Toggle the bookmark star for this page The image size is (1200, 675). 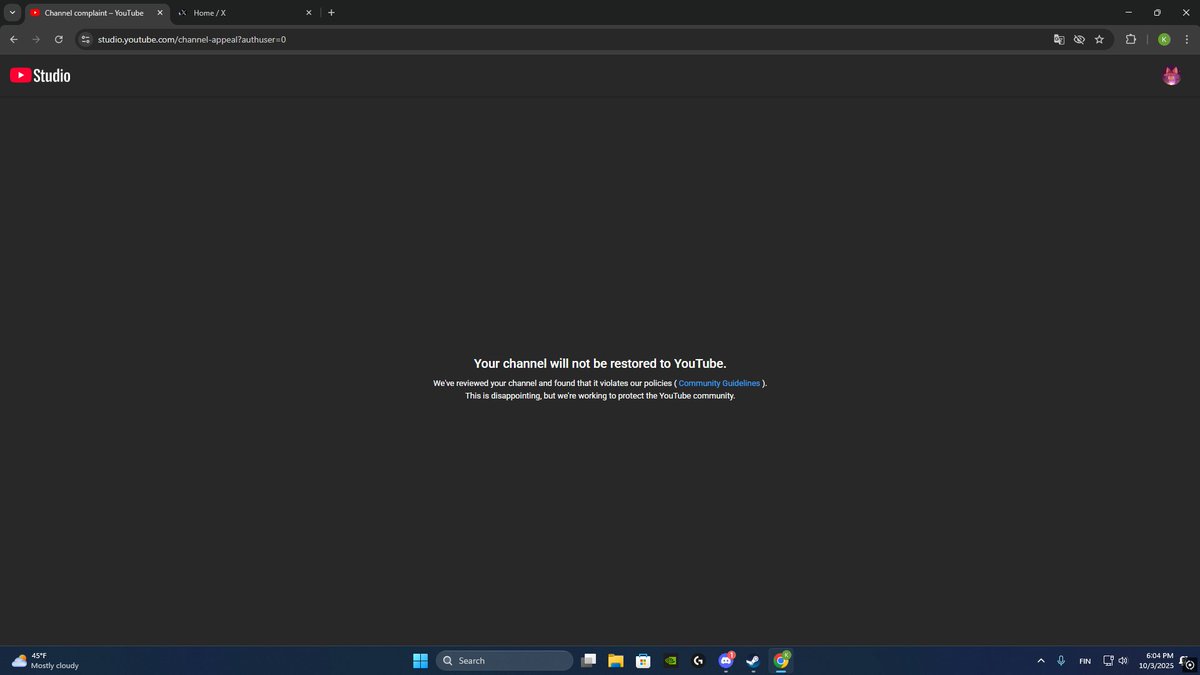pos(1099,39)
